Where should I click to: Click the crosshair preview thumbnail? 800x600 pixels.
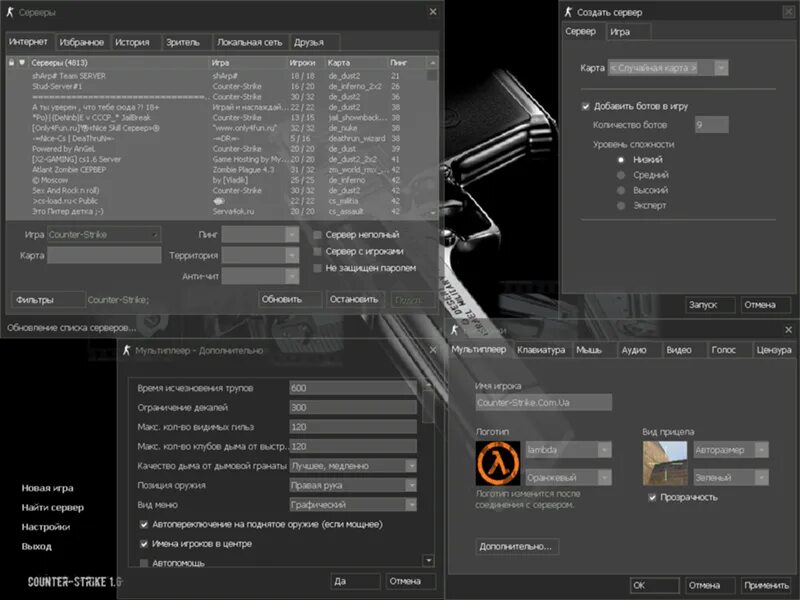pos(665,463)
